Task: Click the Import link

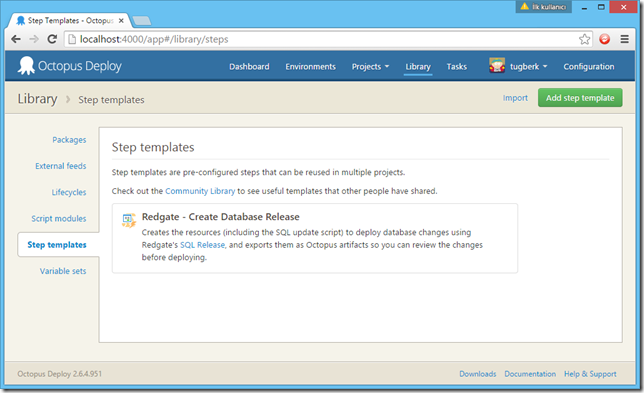Action: point(515,98)
